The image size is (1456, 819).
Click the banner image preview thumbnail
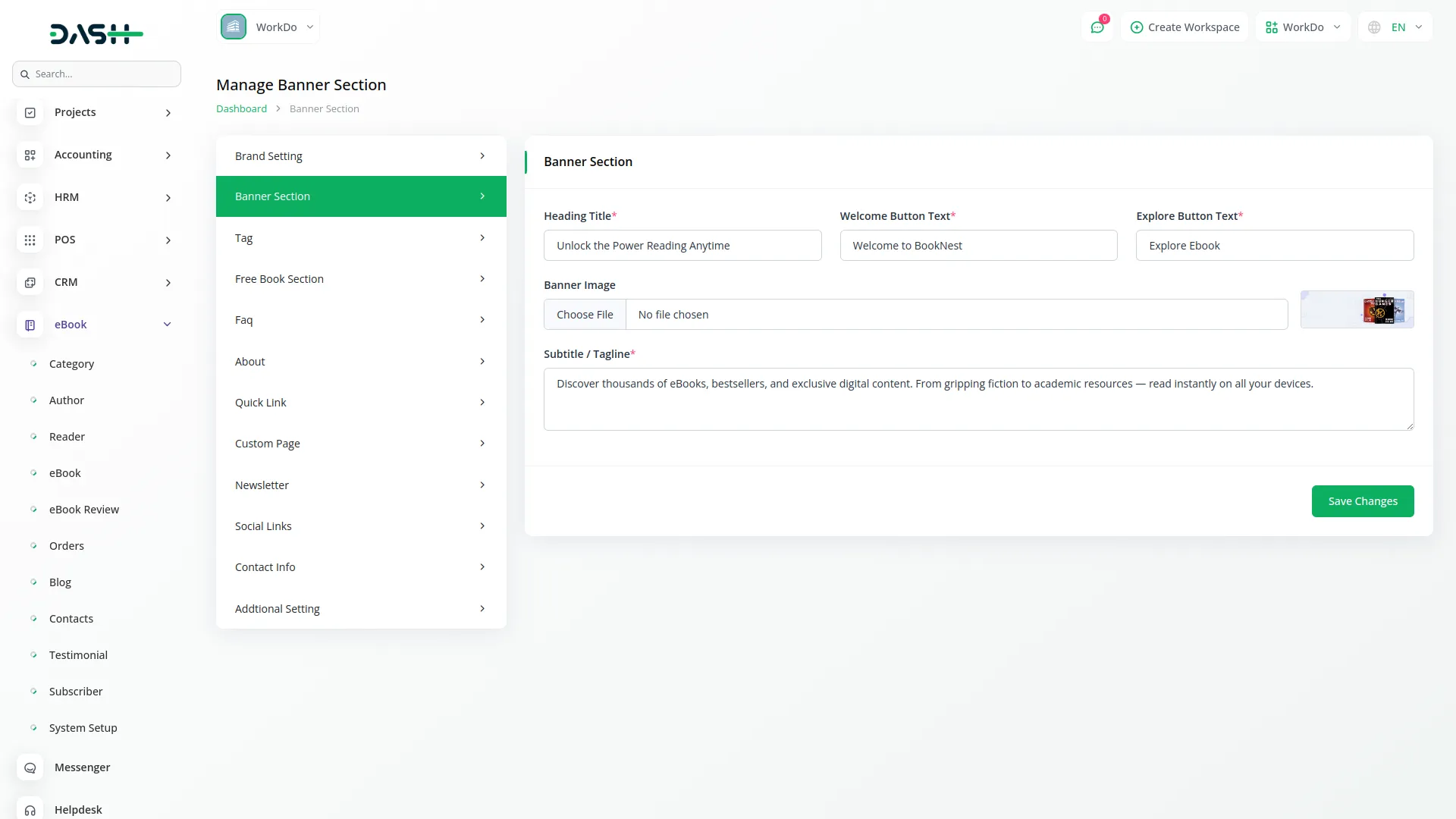pyautogui.click(x=1357, y=309)
